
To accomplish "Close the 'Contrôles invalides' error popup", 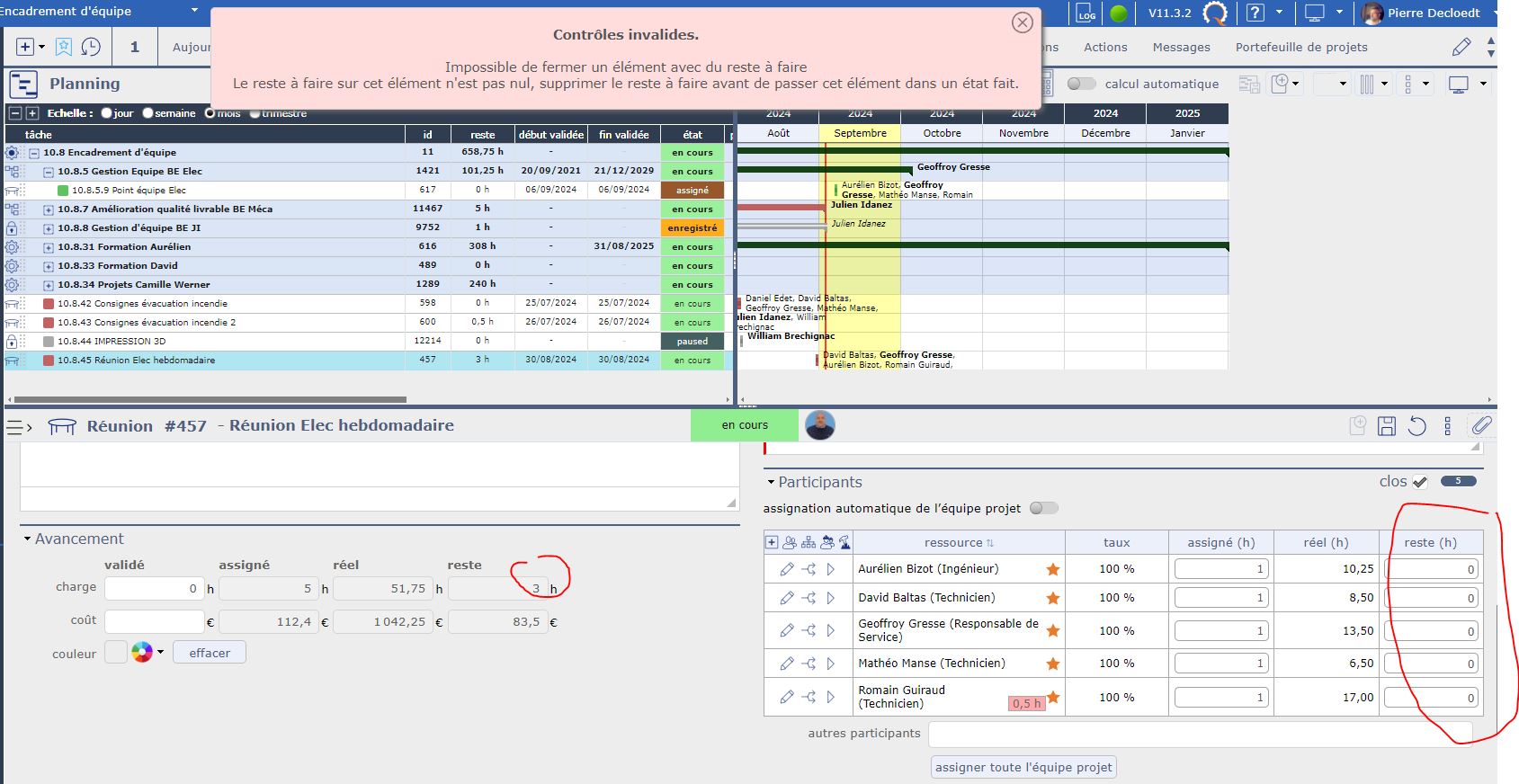I will [1022, 23].
